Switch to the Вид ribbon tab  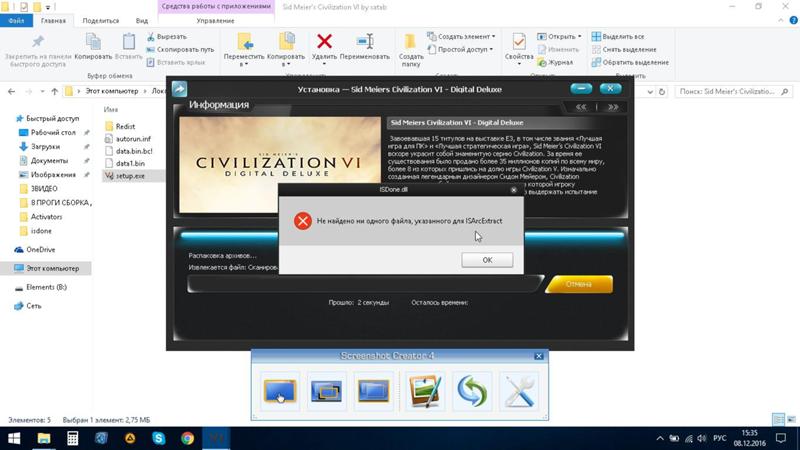[142, 21]
